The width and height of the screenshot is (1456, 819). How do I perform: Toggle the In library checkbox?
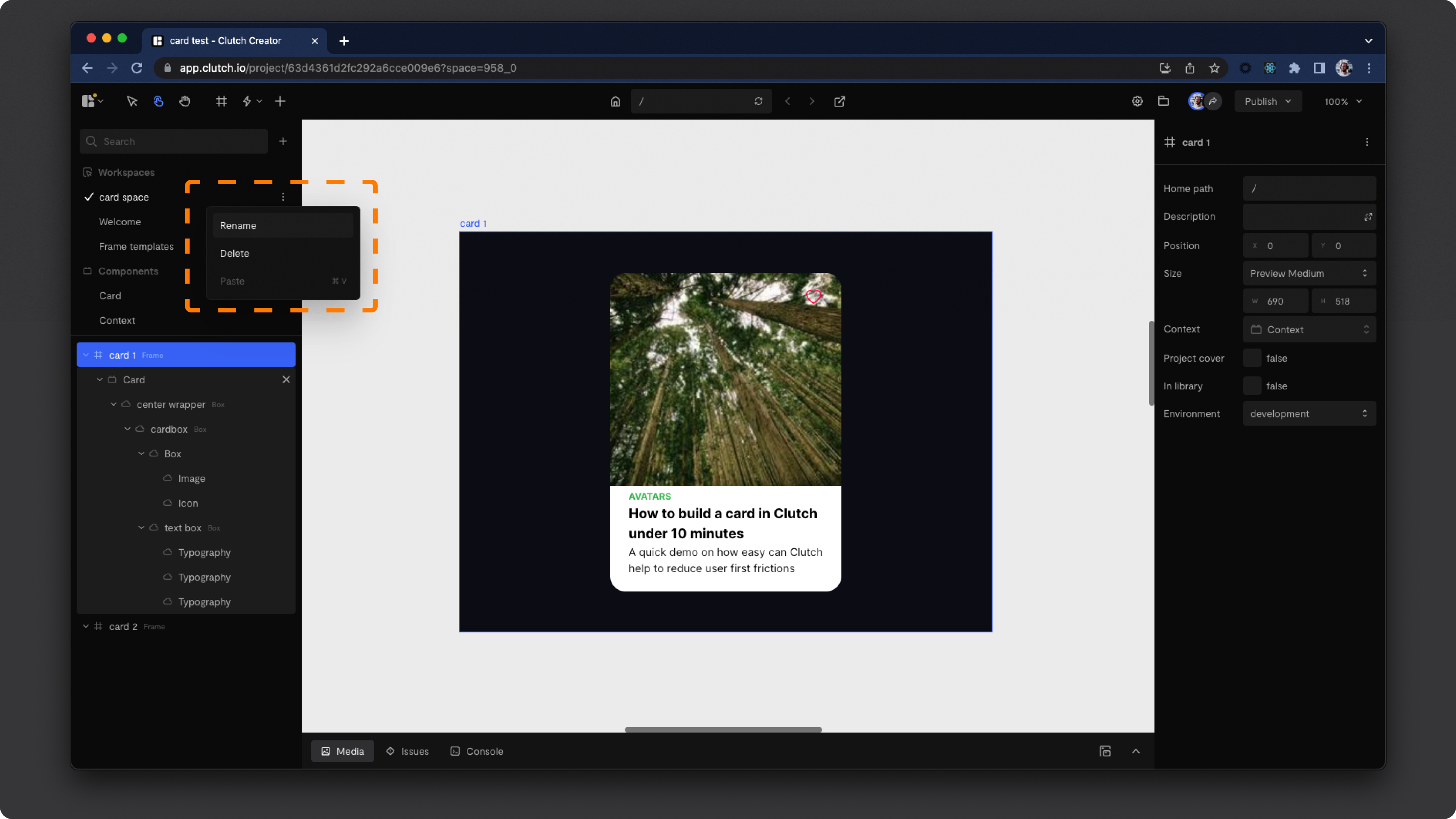[x=1252, y=386]
